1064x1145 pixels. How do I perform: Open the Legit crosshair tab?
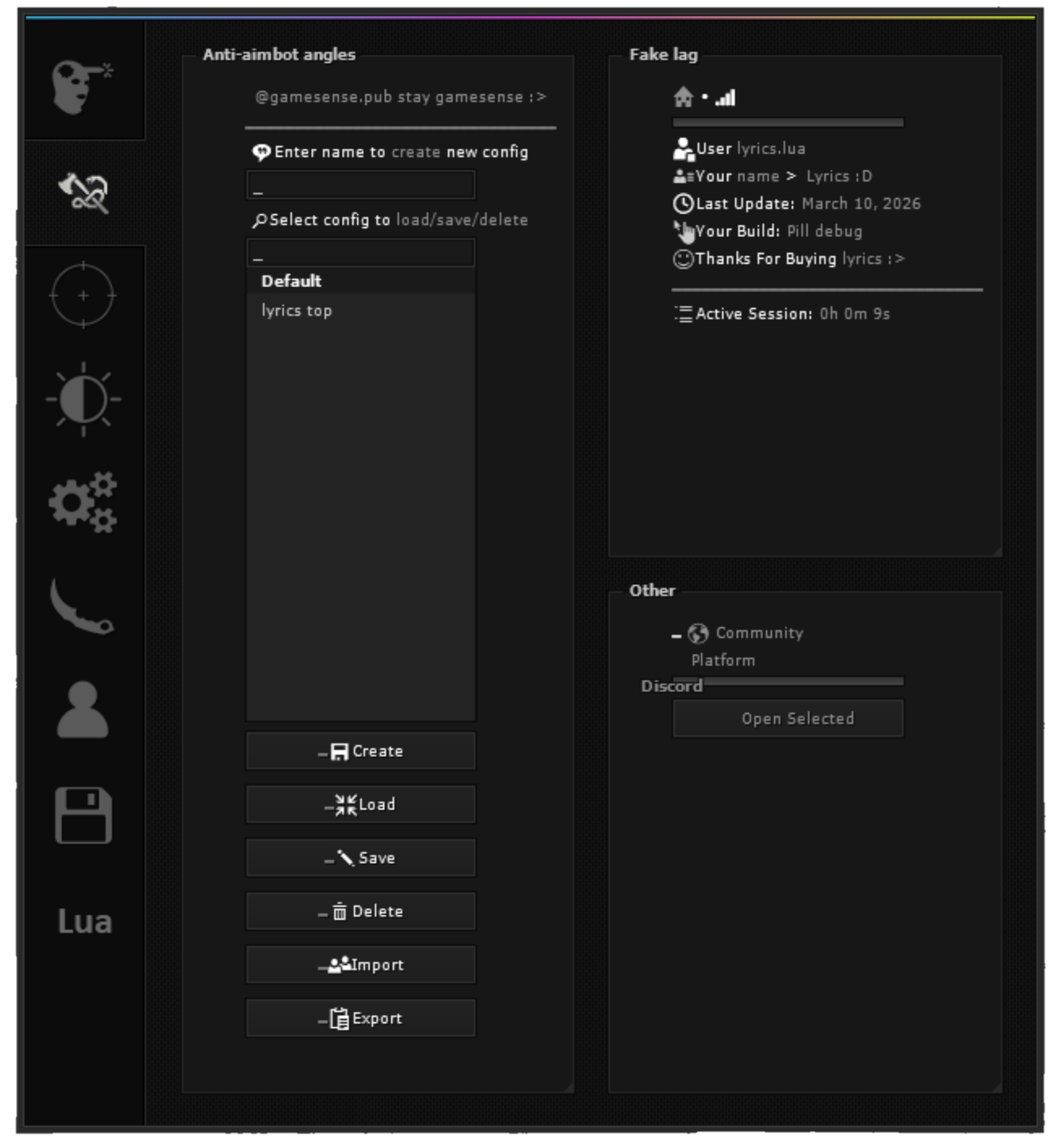click(83, 295)
